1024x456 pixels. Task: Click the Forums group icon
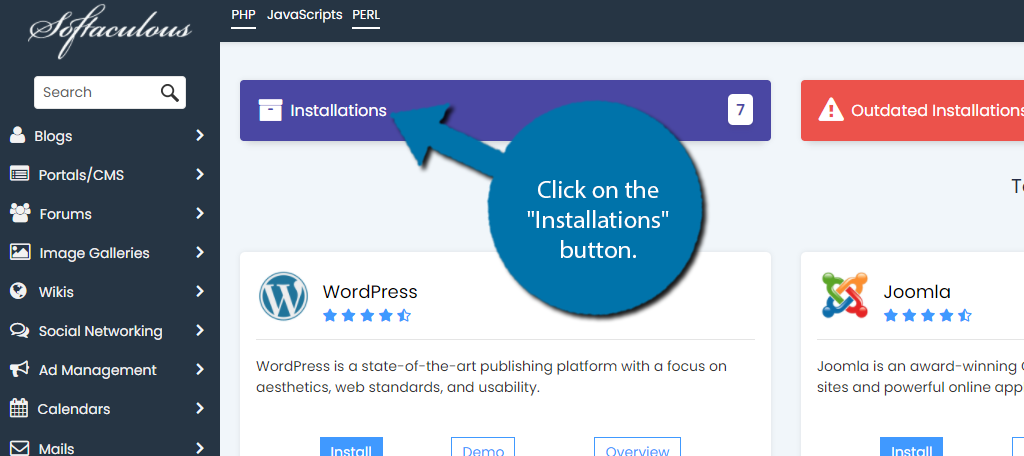point(19,213)
